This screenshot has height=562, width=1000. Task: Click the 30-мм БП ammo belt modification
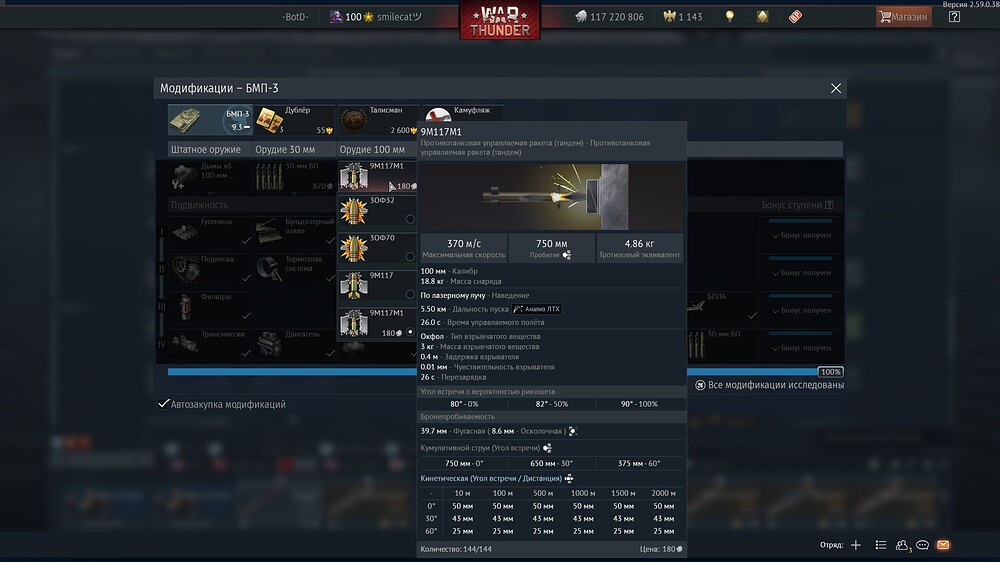pyautogui.click(x=294, y=176)
